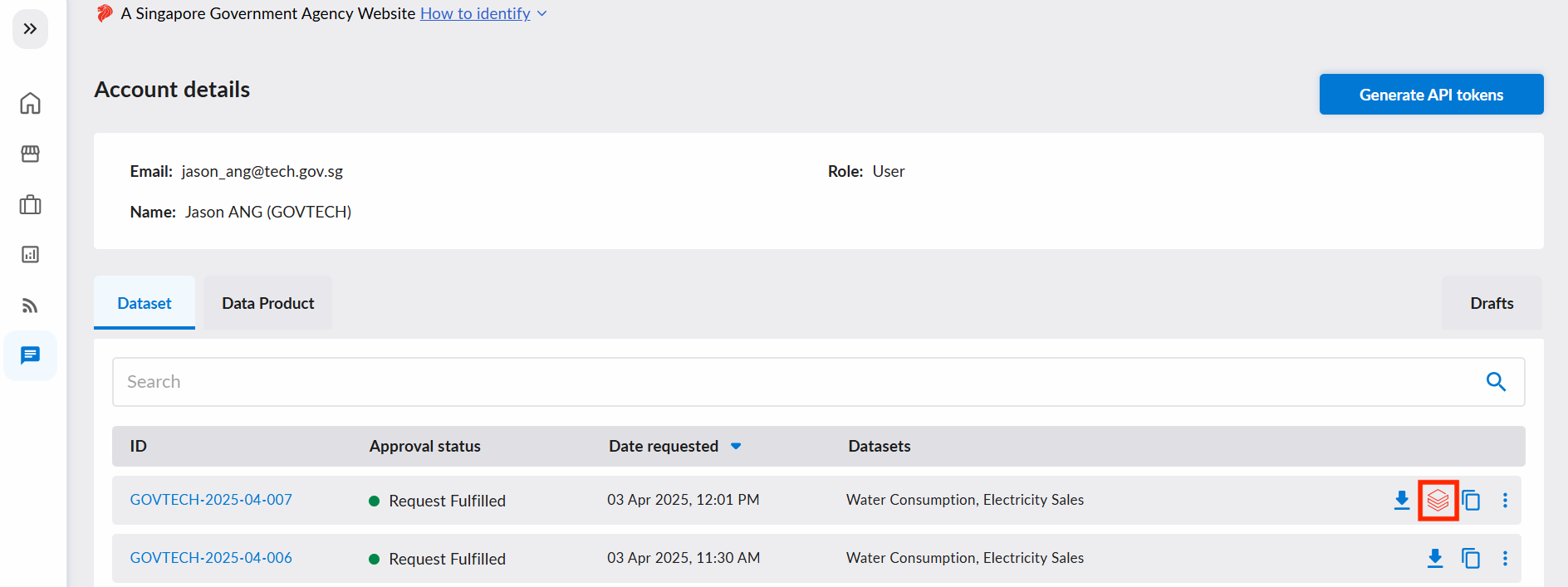This screenshot has width=1568, height=587.
Task: Open request GOVTECH-2025-04-006
Action: point(211,558)
